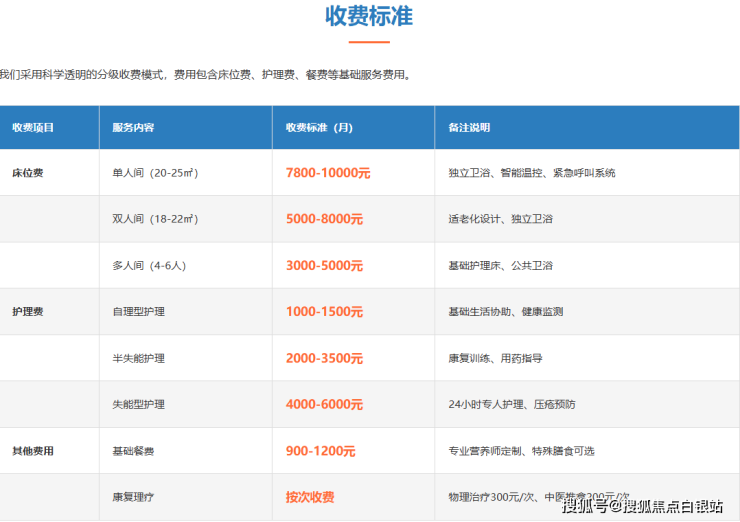
Task: Click the 4000-6000元 price text
Action: (324, 404)
